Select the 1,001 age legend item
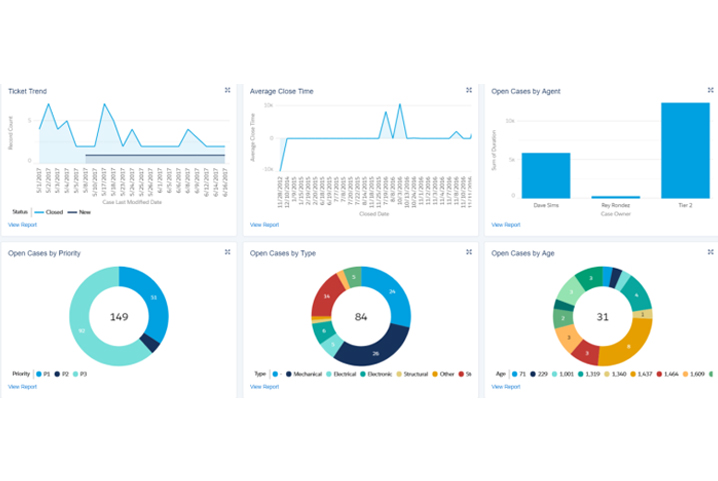This screenshot has height=481, width=718. (x=563, y=374)
